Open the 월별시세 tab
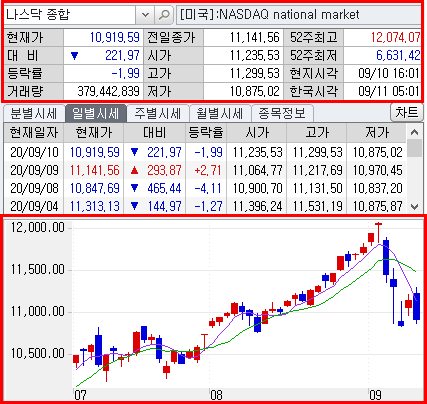Viewport: 427px width, 404px height. (x=220, y=114)
